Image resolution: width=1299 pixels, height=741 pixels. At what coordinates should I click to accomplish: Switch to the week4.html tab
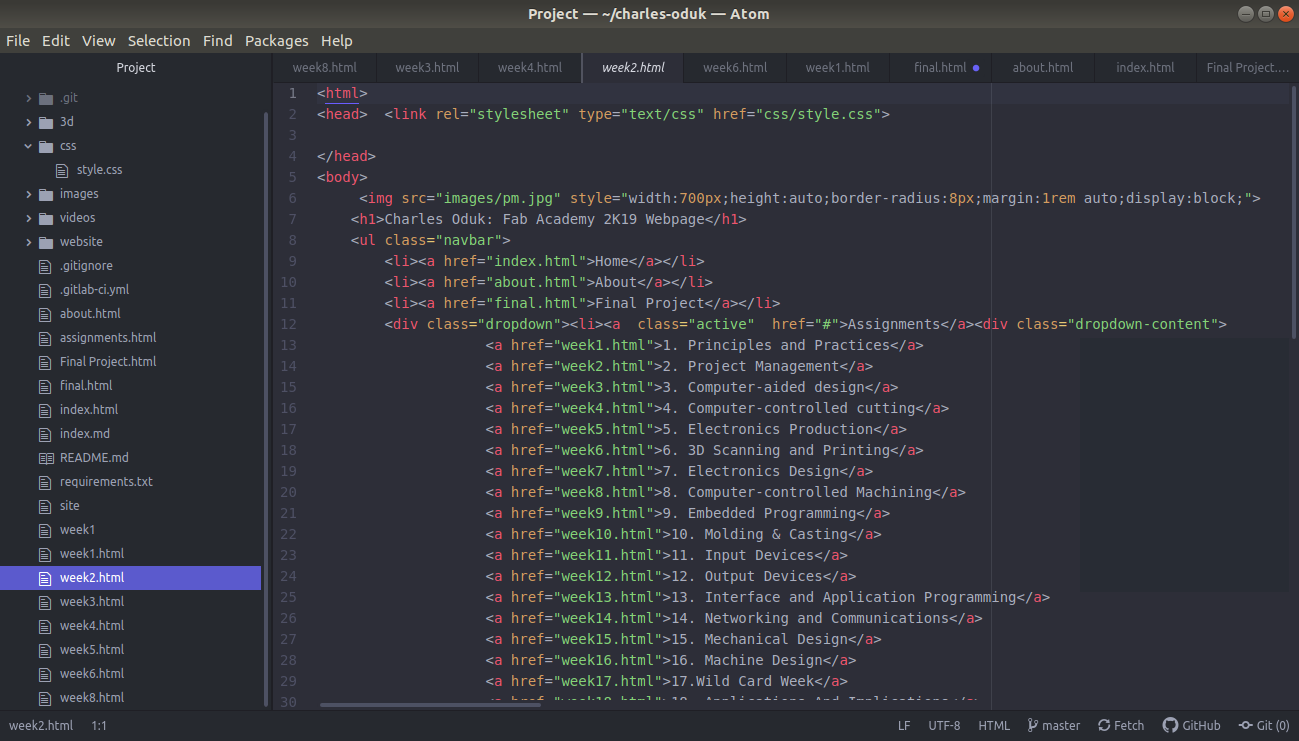[530, 68]
